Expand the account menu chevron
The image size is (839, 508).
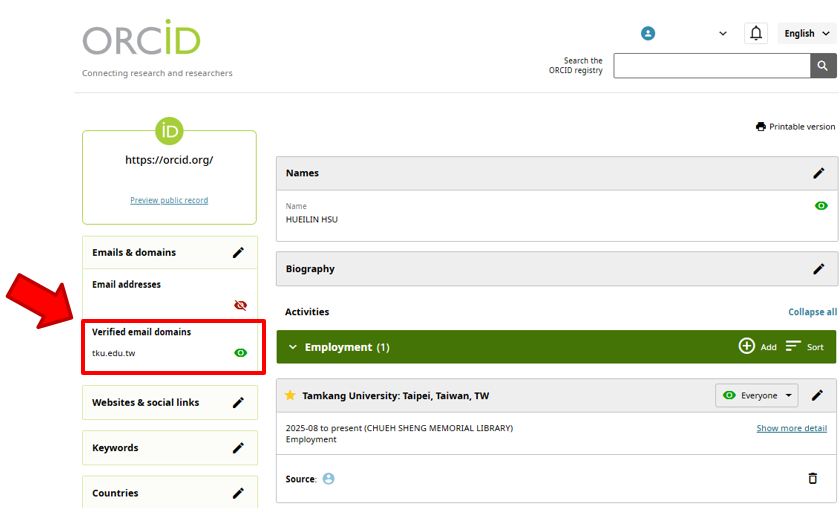click(x=722, y=33)
